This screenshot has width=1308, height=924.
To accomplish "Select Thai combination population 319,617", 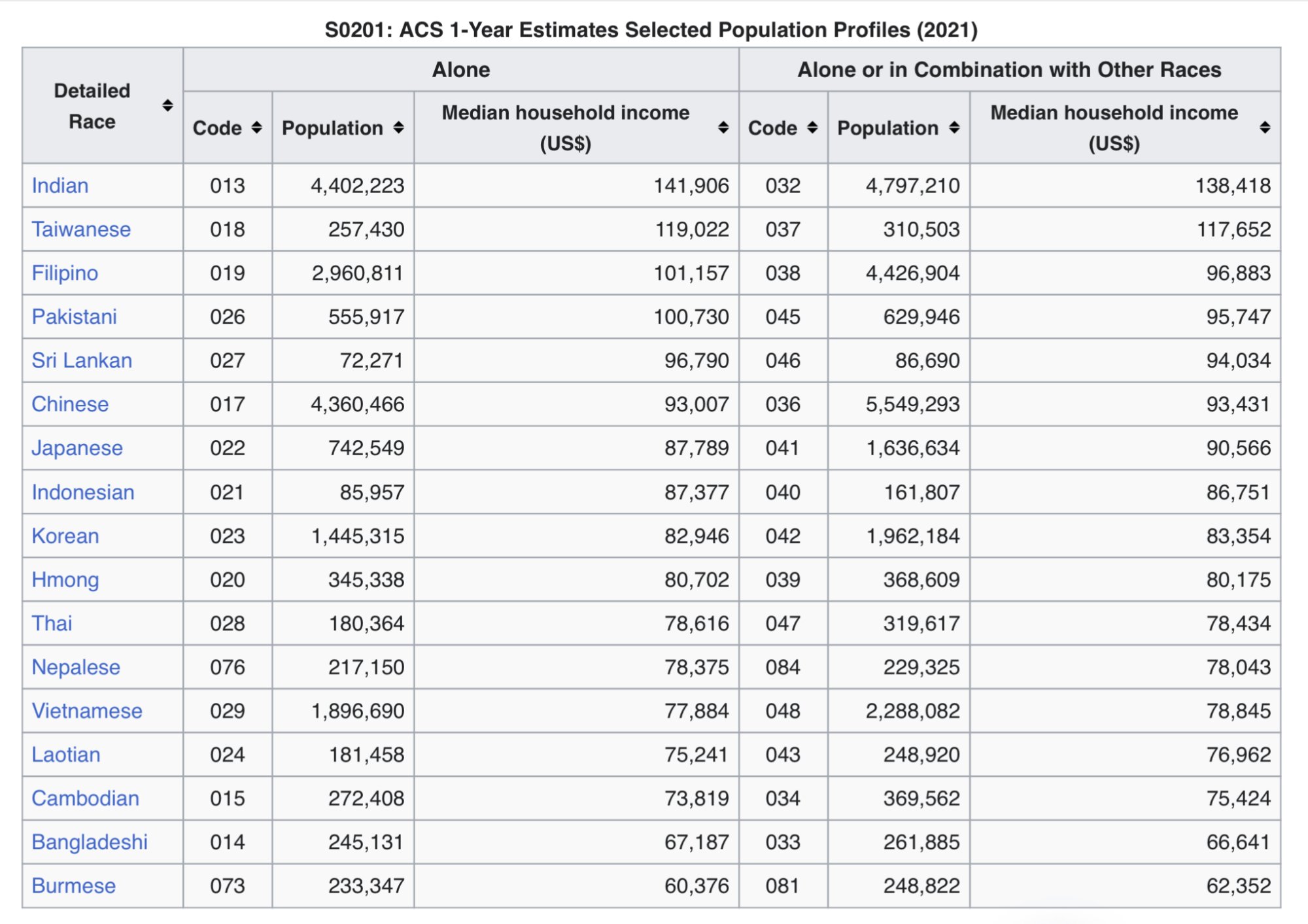I will coord(921,624).
